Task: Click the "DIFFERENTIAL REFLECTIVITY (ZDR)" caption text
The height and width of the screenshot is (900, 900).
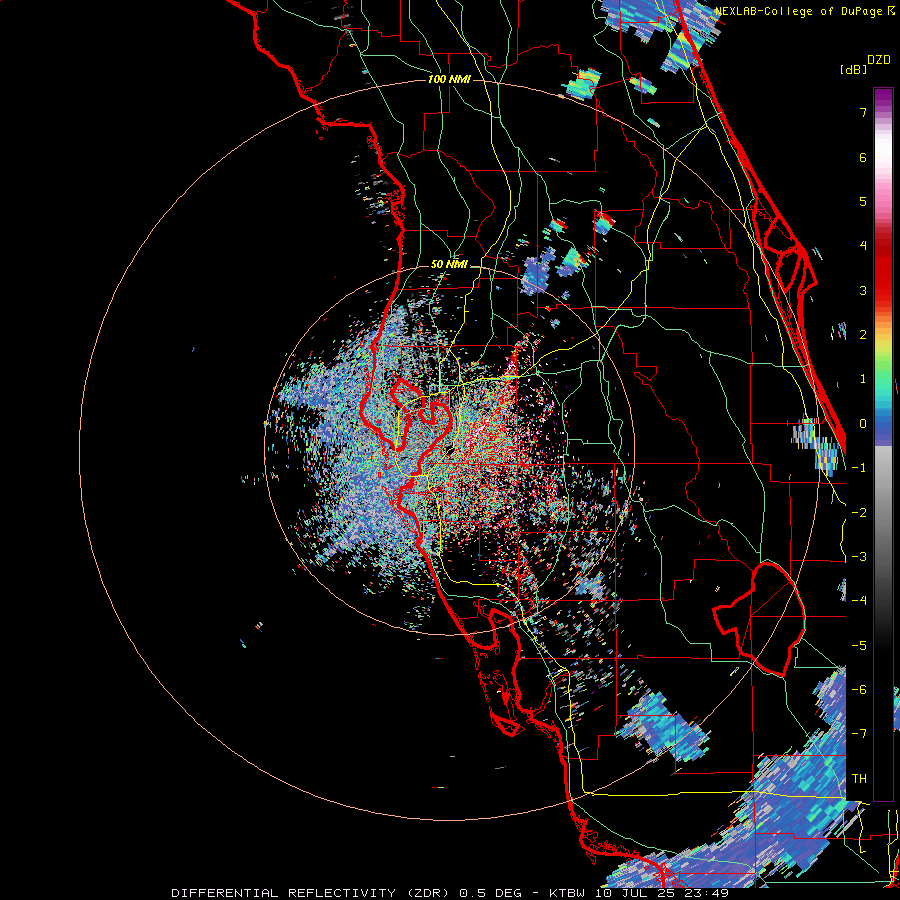Action: pyautogui.click(x=310, y=893)
